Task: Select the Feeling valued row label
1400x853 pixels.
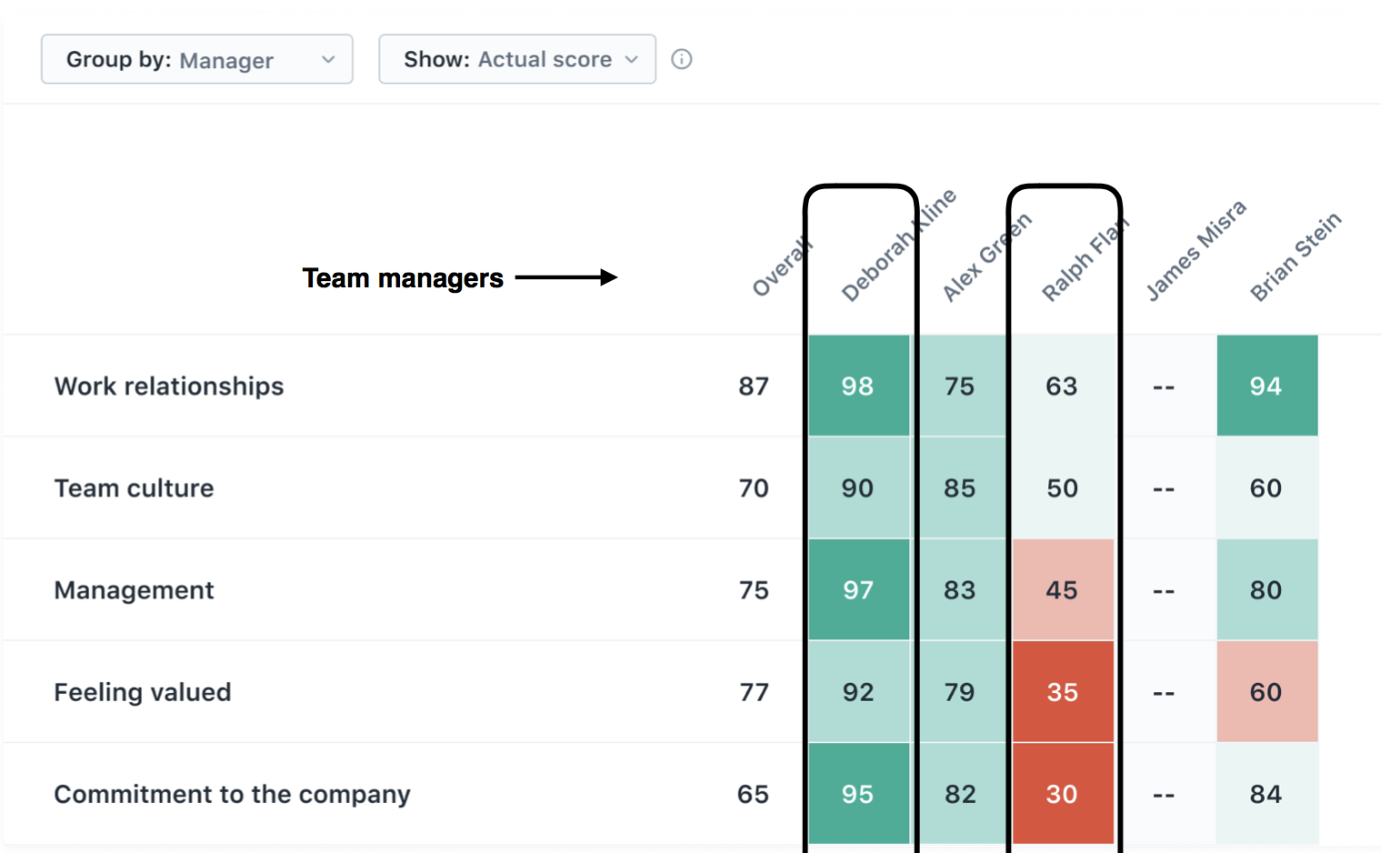Action: coord(143,692)
